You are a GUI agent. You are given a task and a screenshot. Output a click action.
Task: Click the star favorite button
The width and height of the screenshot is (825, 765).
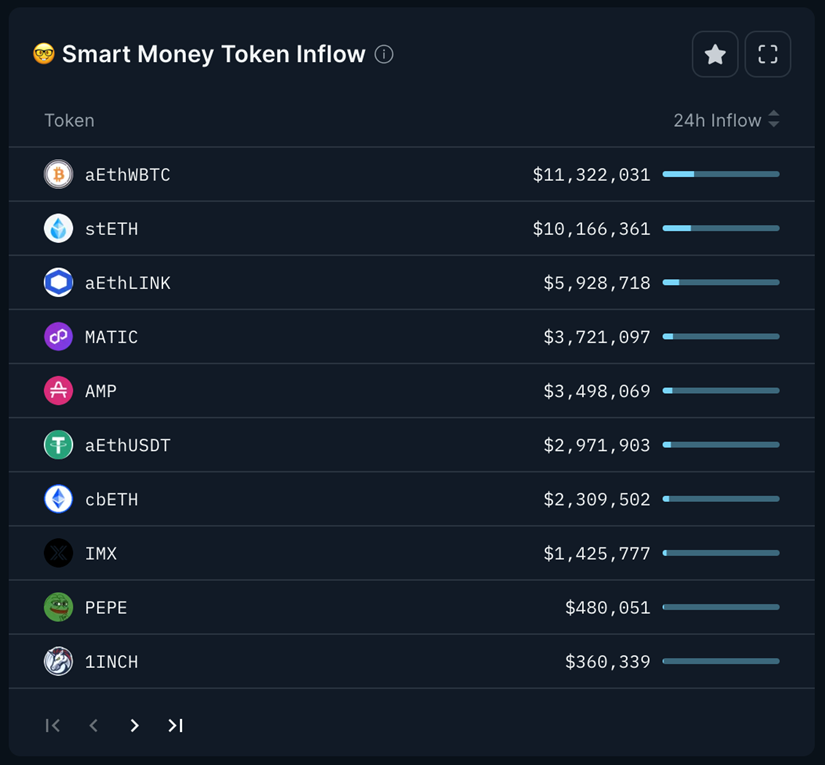click(715, 55)
